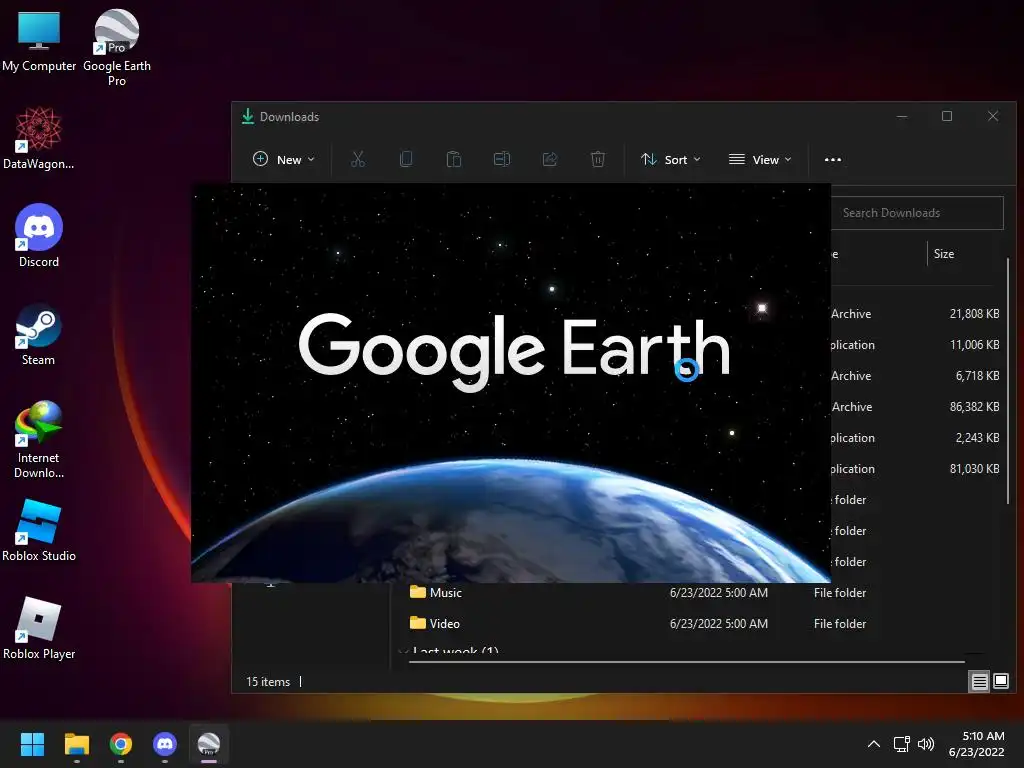Open Google Chrome from the taskbar
The width and height of the screenshot is (1024, 768).
[x=121, y=744]
